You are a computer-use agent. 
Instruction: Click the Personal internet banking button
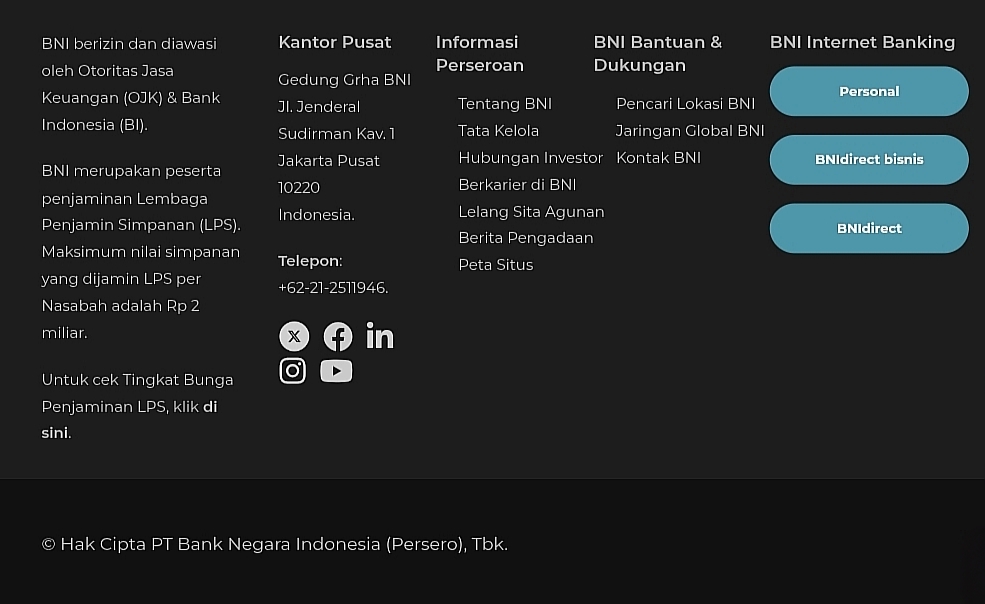coord(869,92)
